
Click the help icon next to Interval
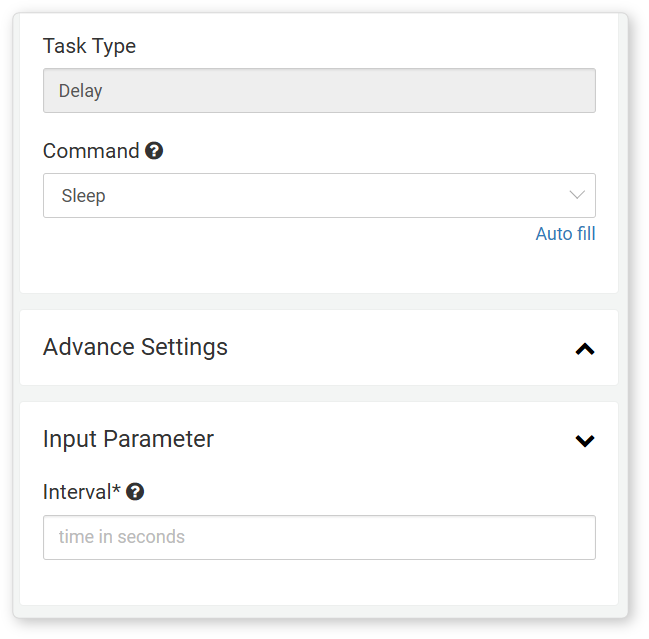[135, 492]
